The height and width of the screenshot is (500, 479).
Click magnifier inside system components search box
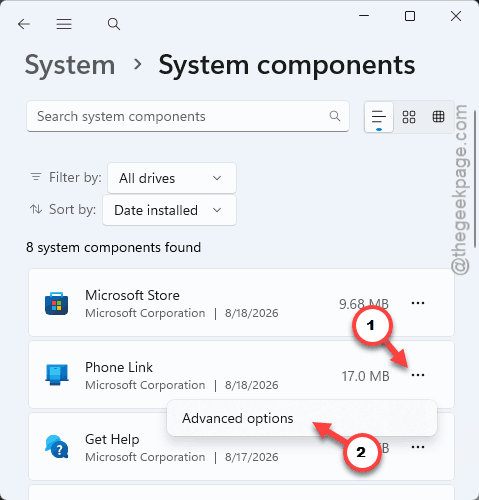(x=335, y=116)
